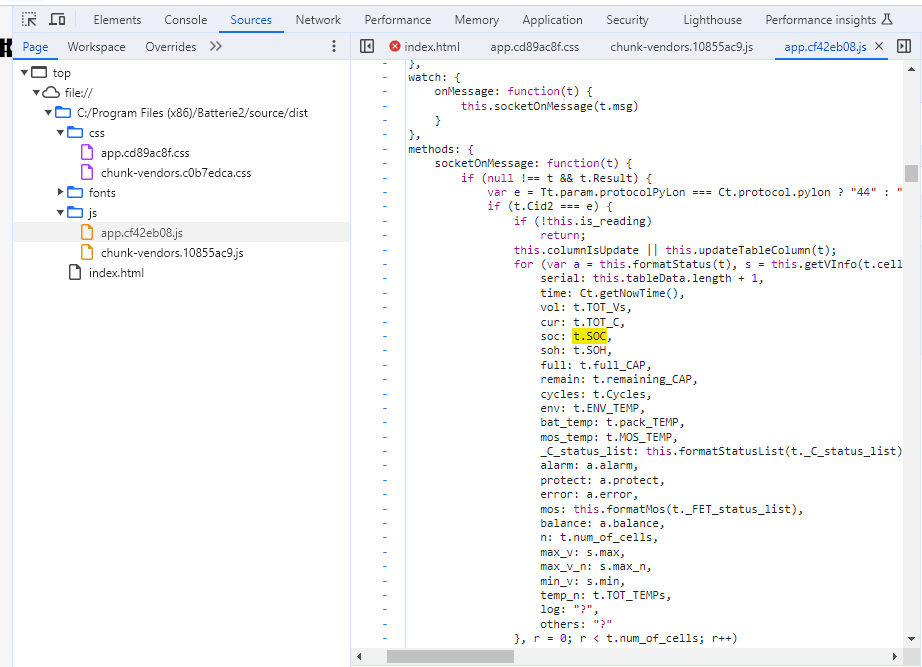Click the red error icon on index.html tab
The image size is (922, 667).
coord(395,46)
